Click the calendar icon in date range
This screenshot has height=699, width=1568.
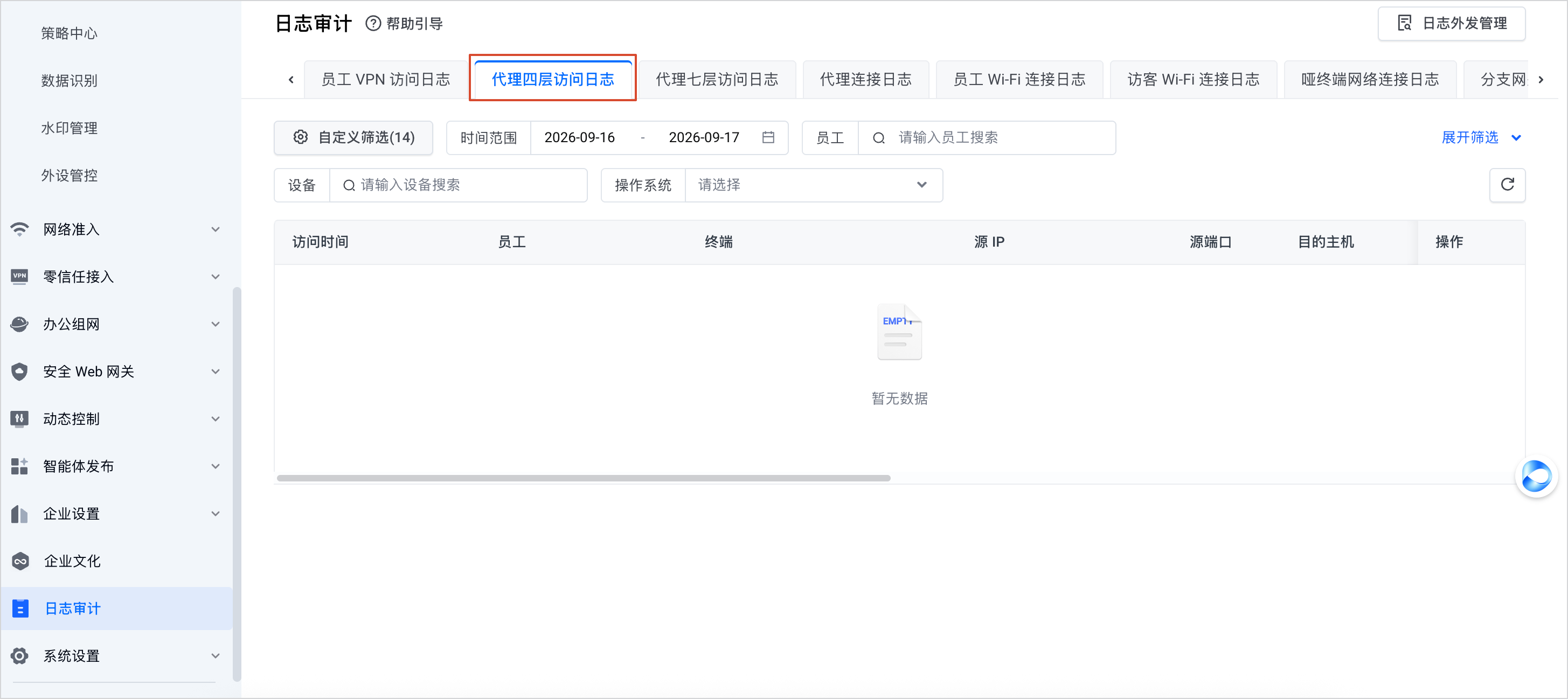[768, 137]
